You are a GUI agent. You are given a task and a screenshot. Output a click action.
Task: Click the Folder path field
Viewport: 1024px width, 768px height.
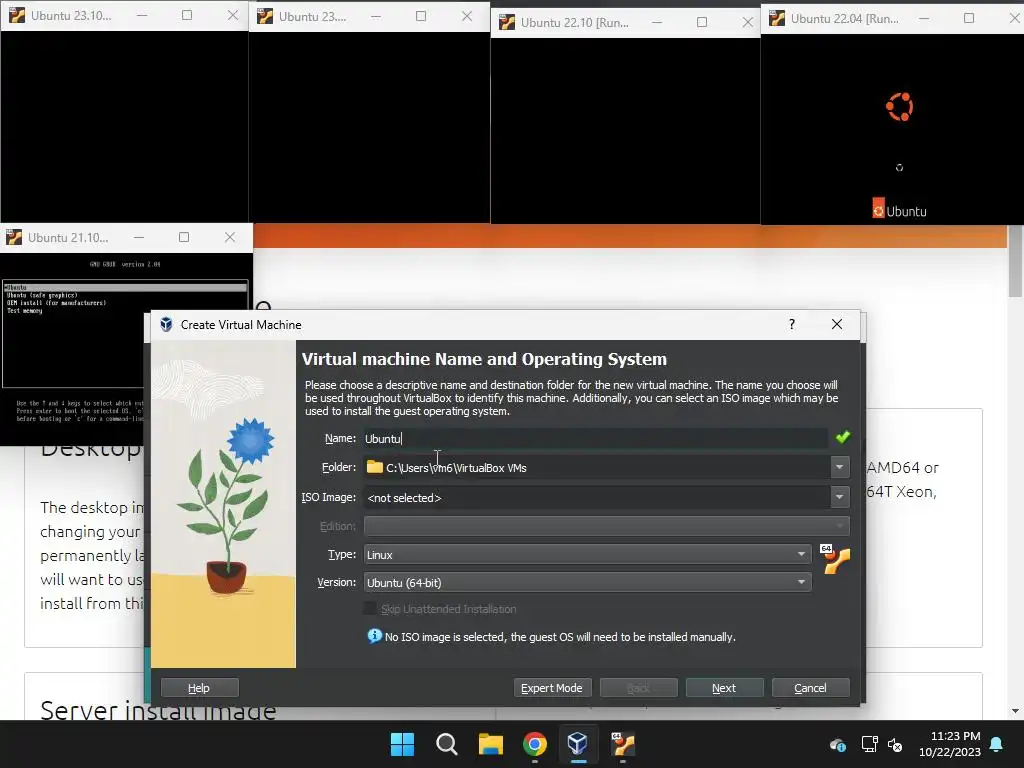(597, 468)
